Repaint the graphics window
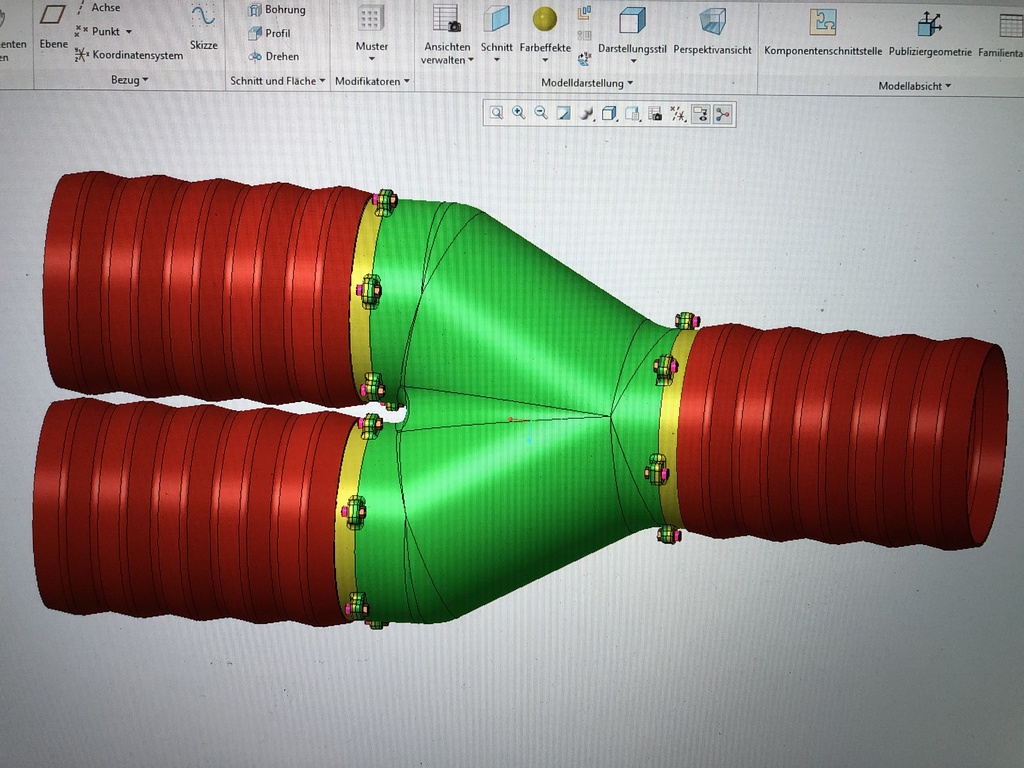 point(563,114)
